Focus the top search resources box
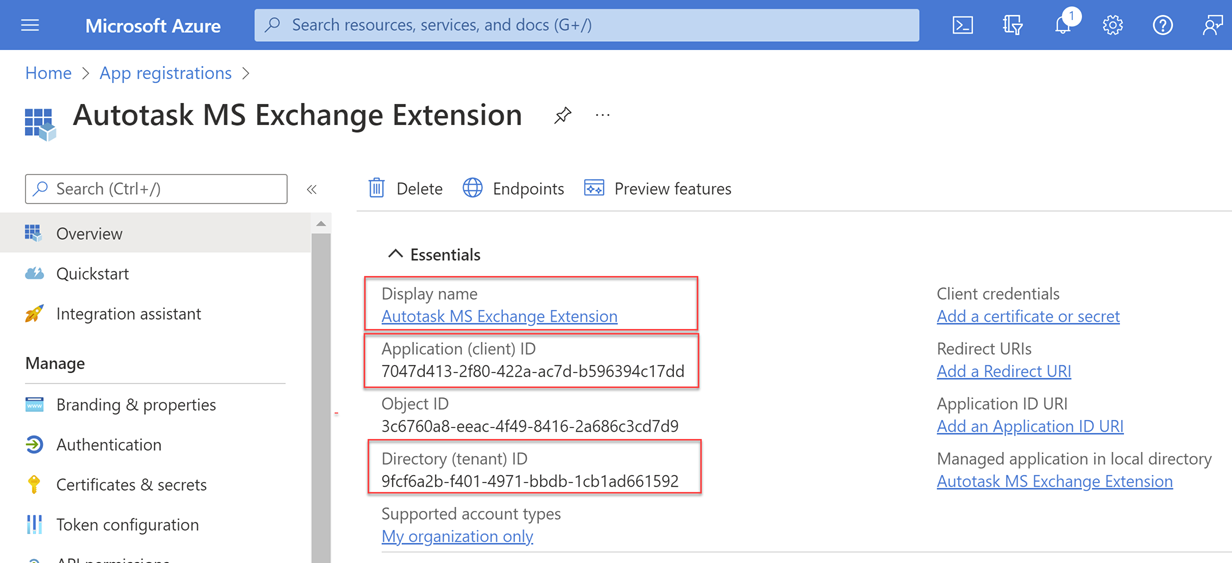 587,25
